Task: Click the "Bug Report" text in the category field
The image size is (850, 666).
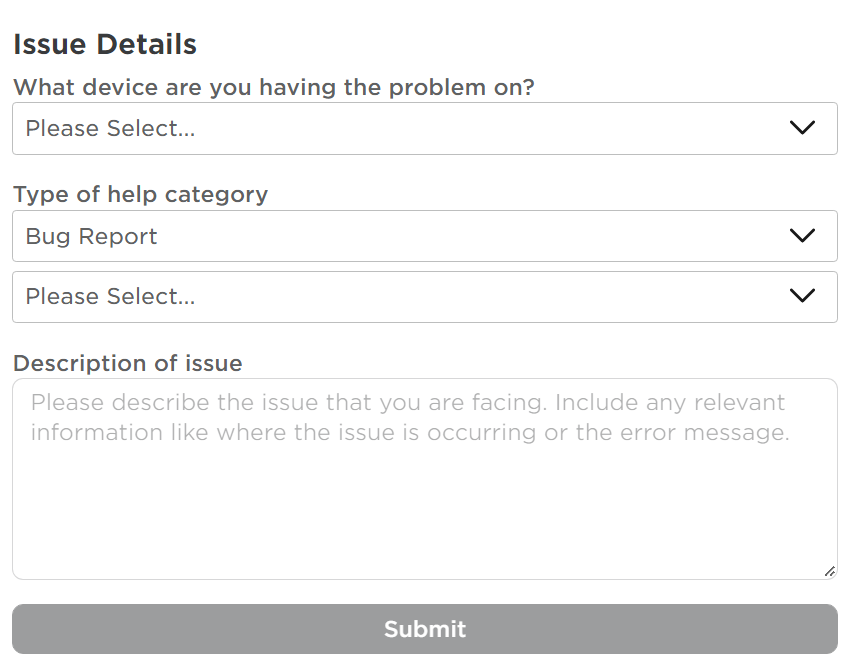Action: [92, 237]
